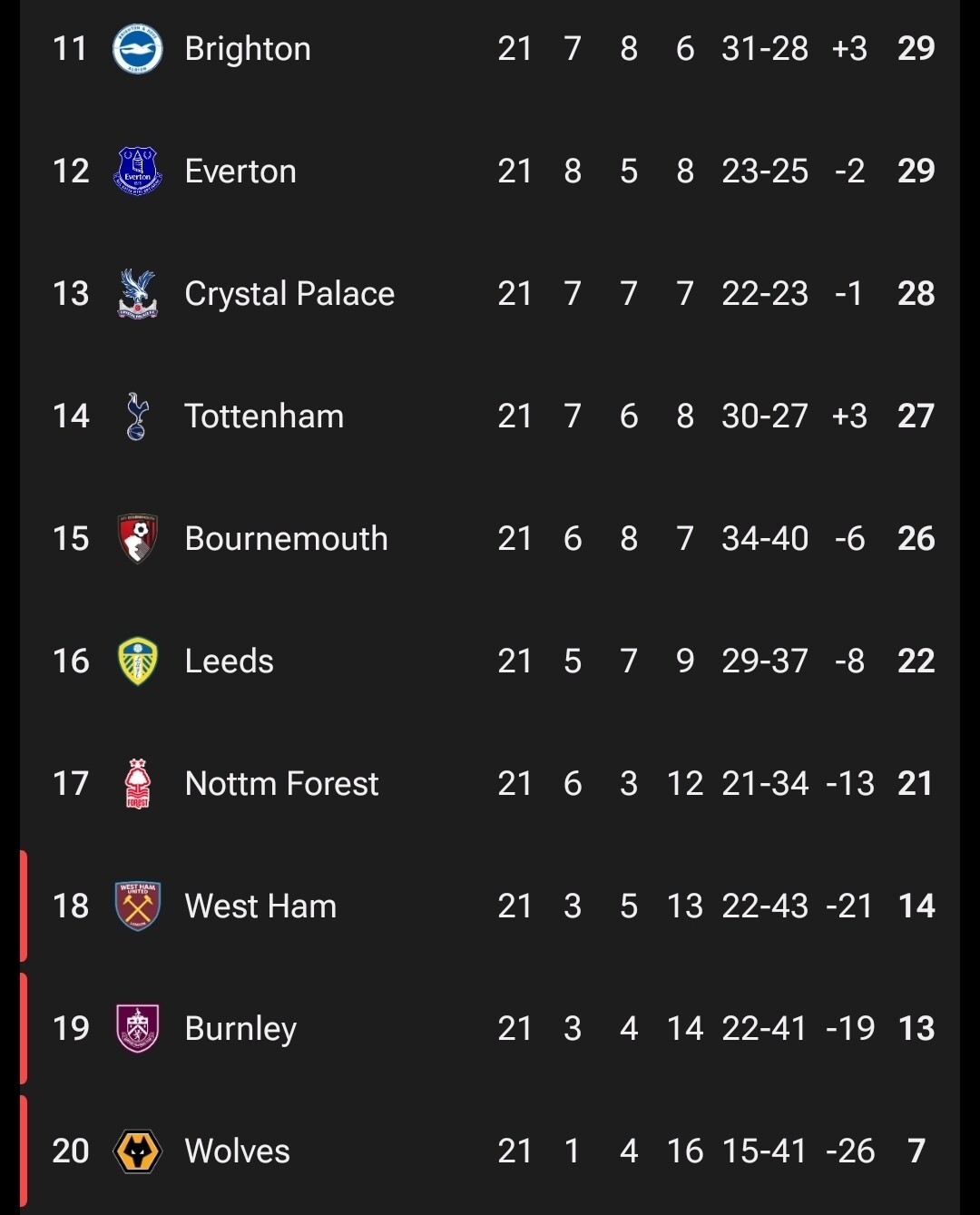Select the West Ham crest
Viewport: 980px width, 1215px height.
click(x=137, y=906)
